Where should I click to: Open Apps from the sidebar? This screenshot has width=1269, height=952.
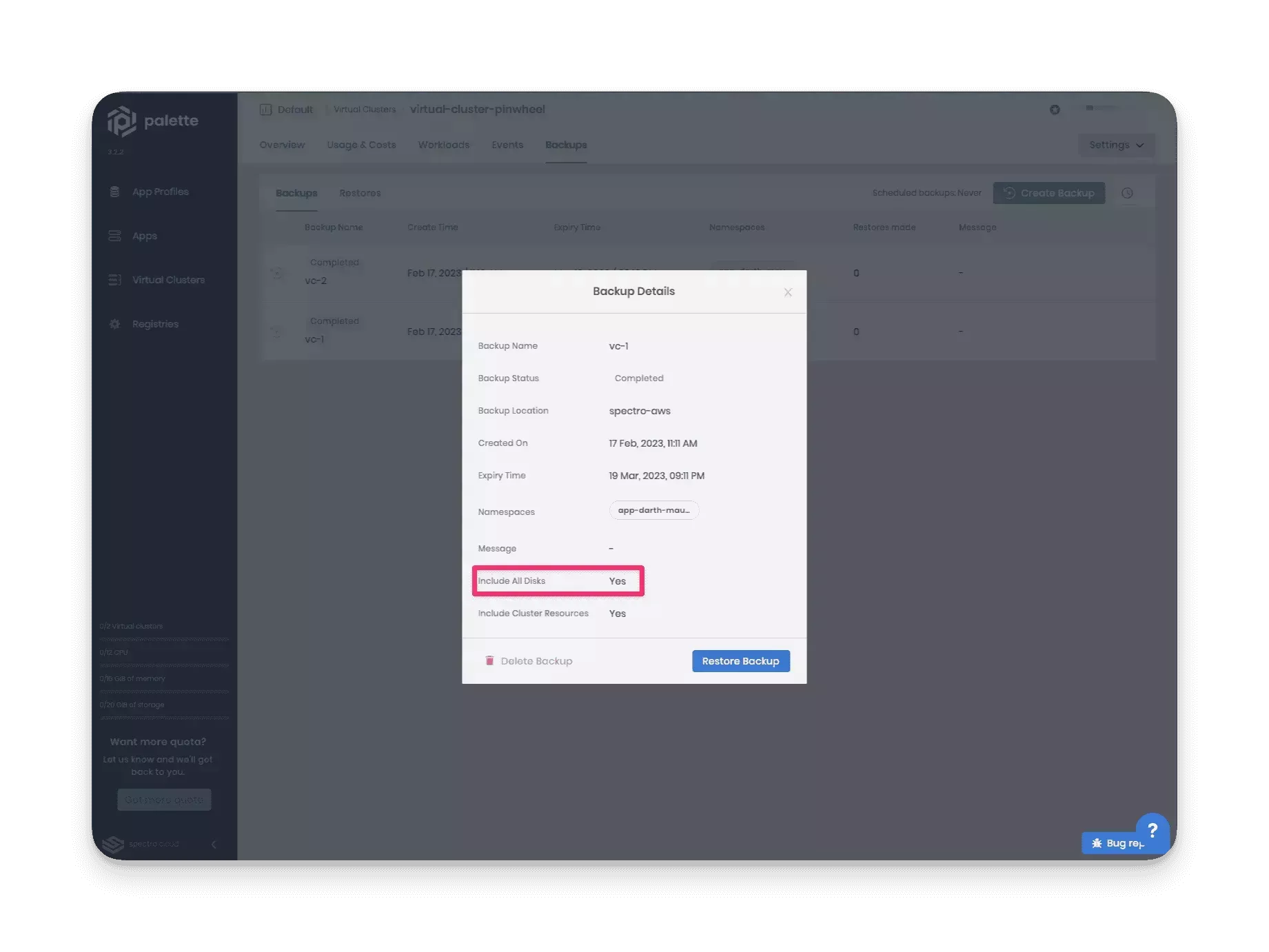click(x=144, y=236)
